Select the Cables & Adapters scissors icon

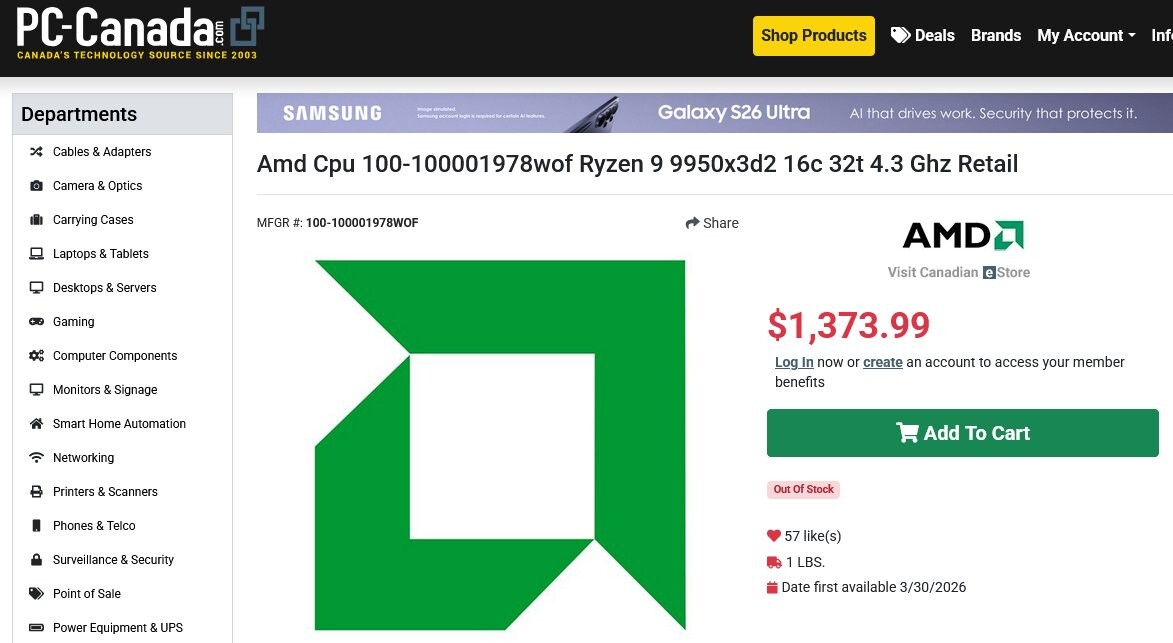point(35,152)
